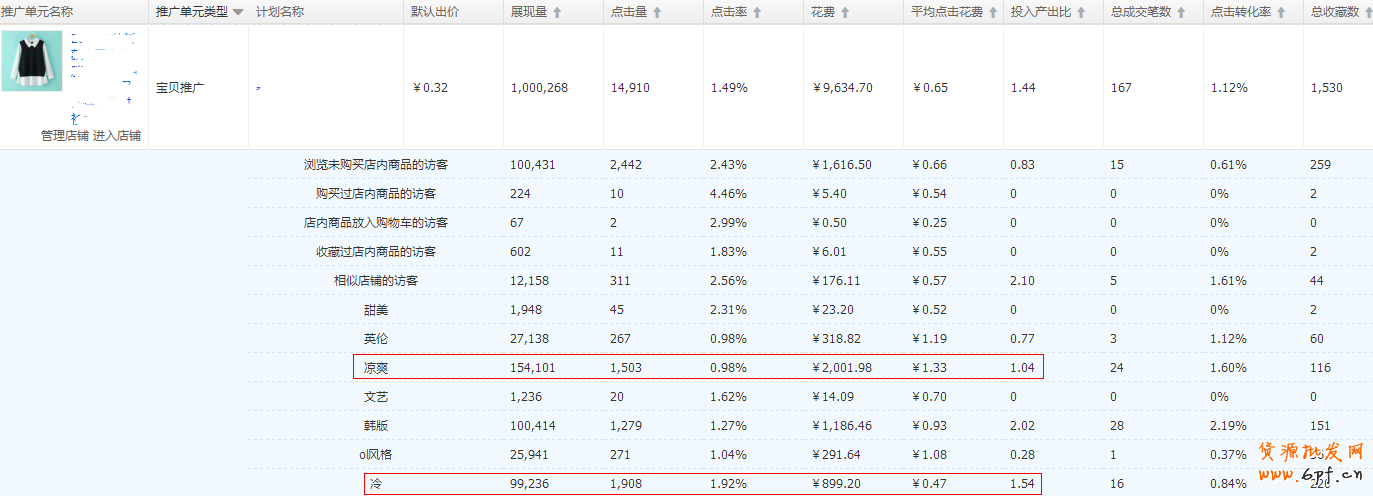Sort by 平均点击花费 arrow icon
This screenshot has height=496, width=1373.
[993, 12]
